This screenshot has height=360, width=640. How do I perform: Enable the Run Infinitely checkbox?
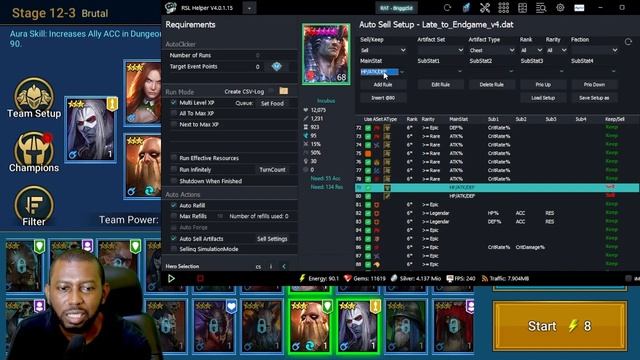174,169
